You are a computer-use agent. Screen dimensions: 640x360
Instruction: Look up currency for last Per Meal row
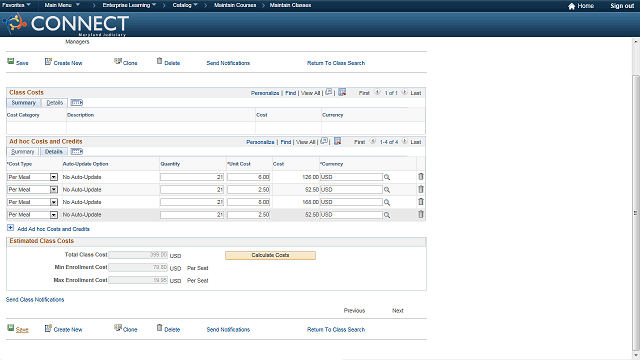387,215
